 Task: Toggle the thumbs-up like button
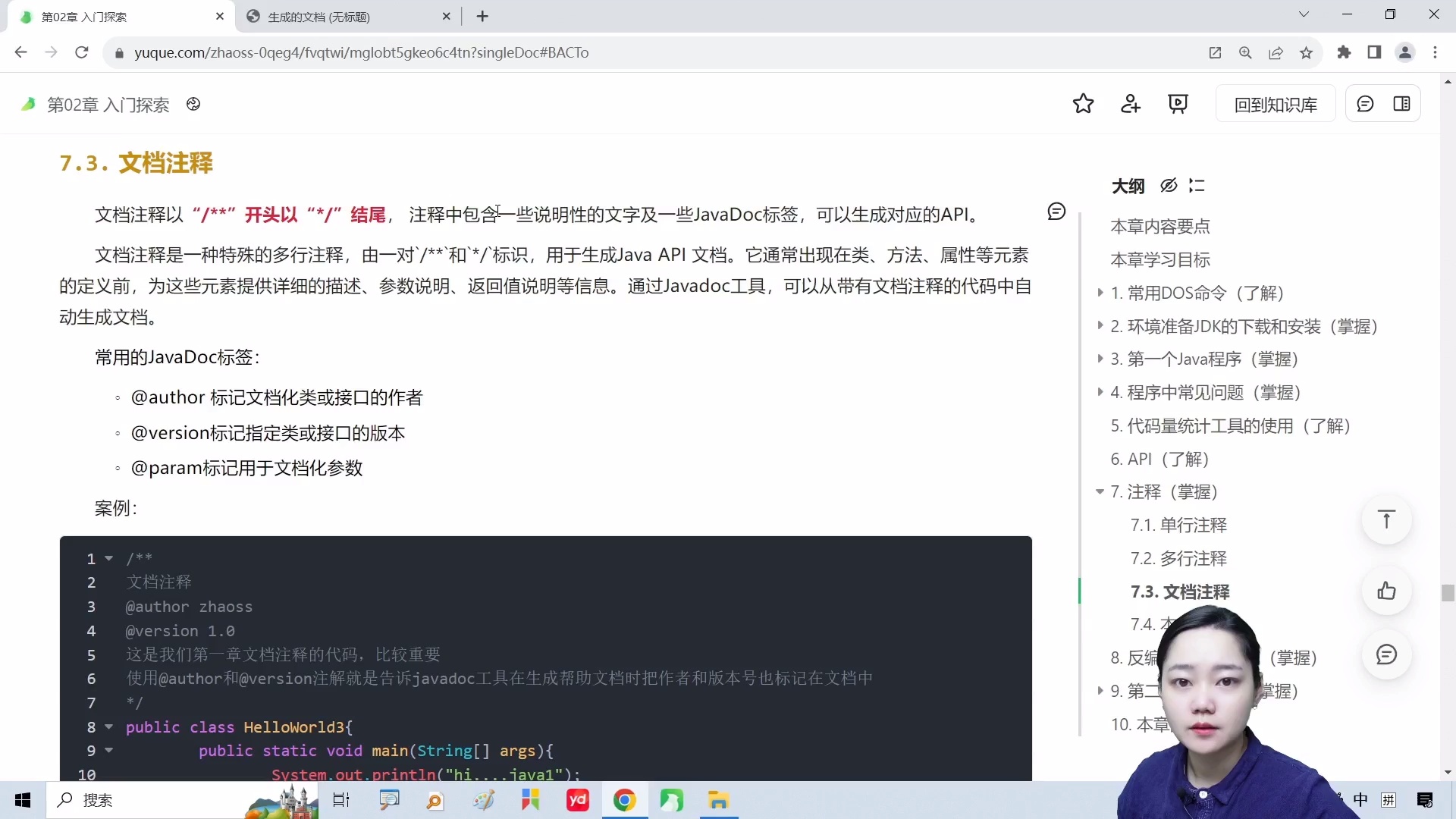tap(1387, 591)
